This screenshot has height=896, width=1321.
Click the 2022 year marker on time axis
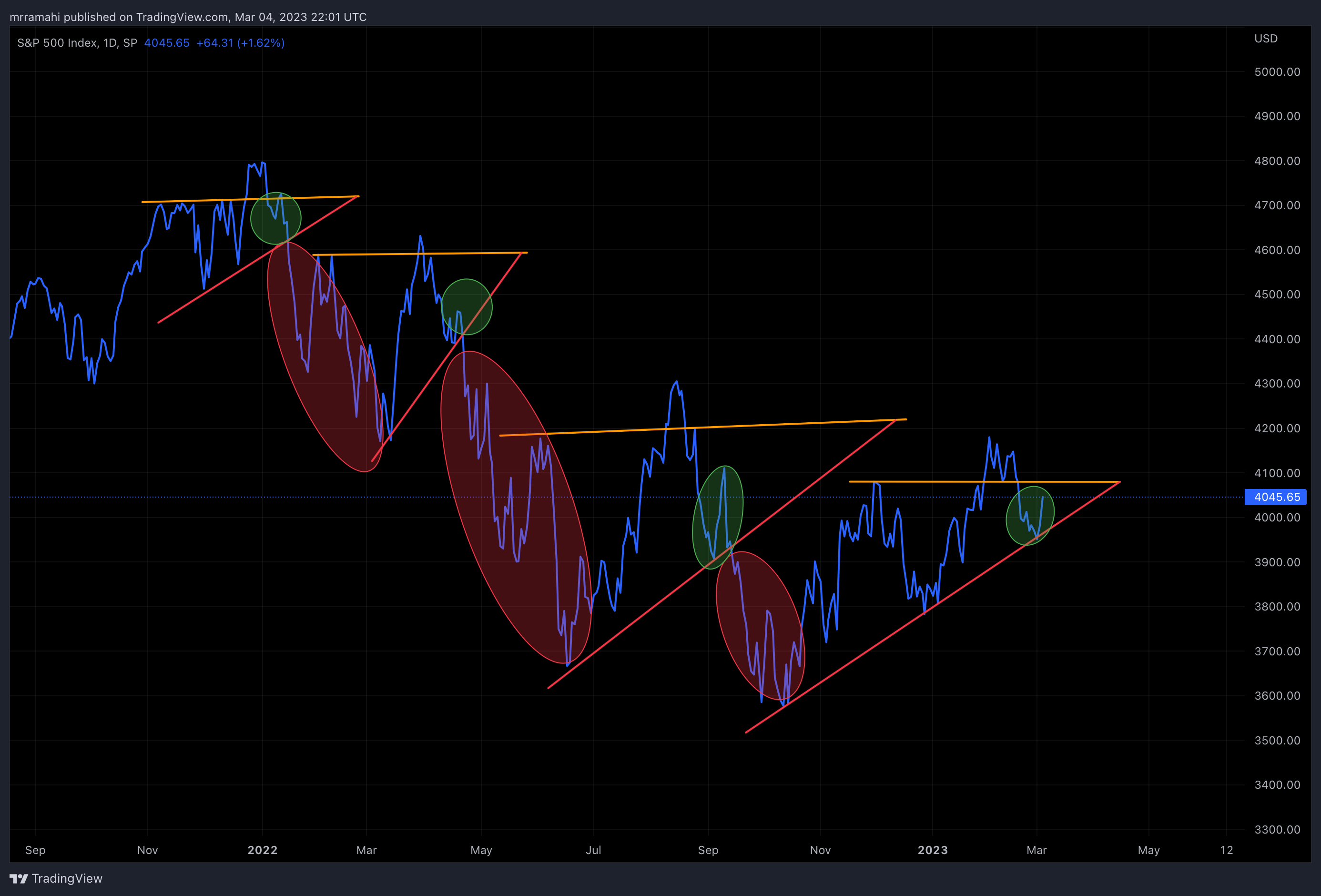262,850
